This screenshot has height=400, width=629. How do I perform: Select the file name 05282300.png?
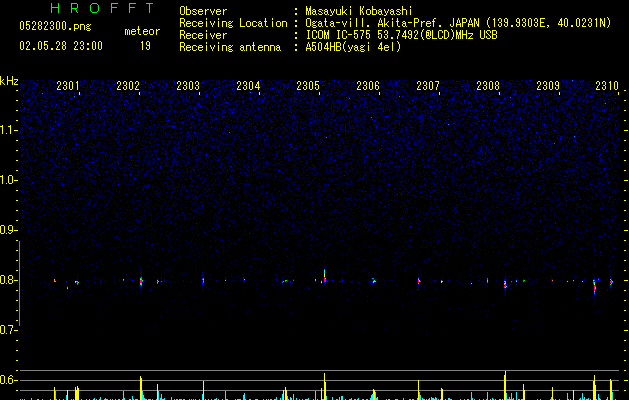[55, 26]
